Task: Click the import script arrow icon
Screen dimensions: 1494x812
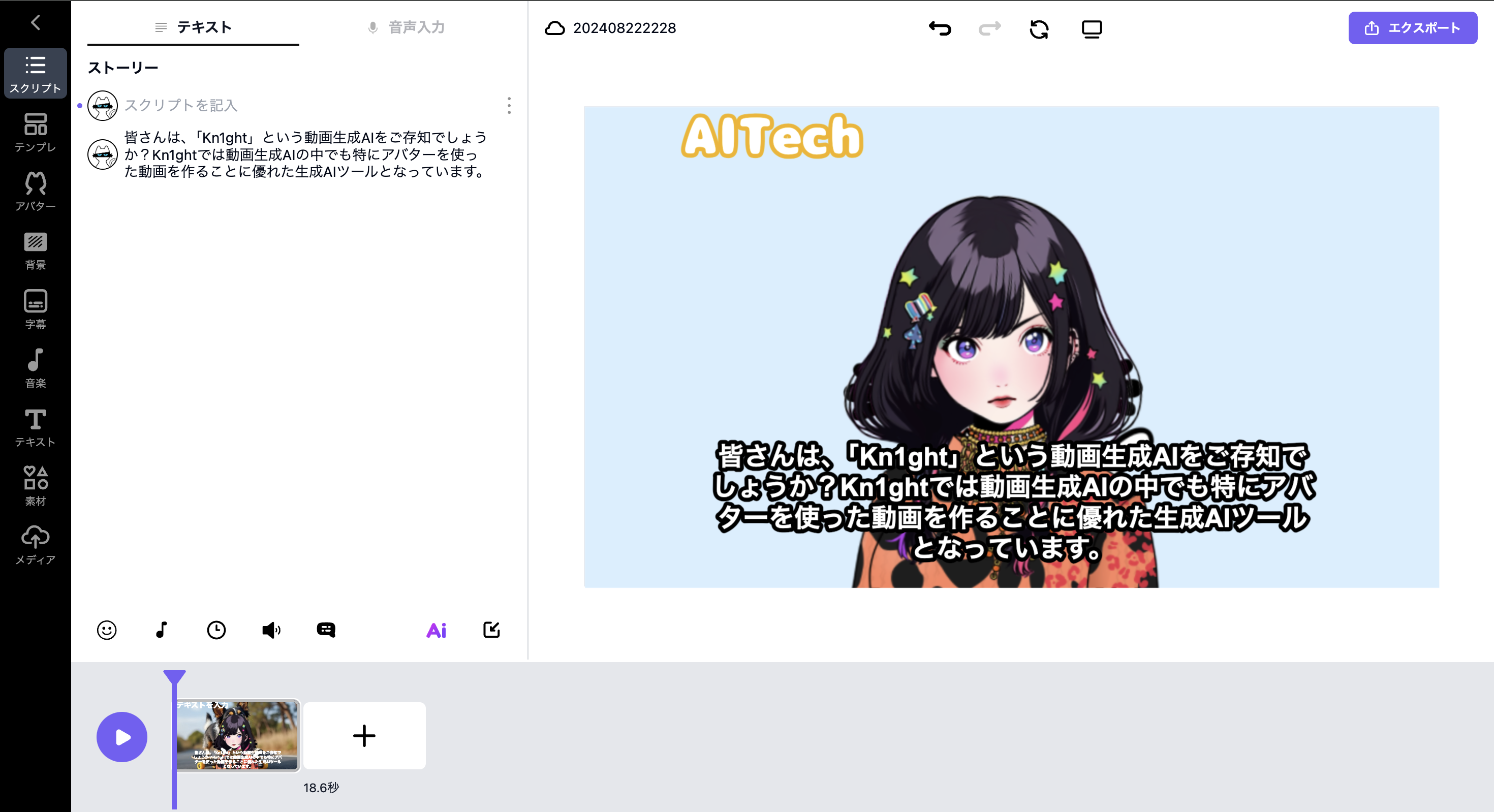Action: 491,630
